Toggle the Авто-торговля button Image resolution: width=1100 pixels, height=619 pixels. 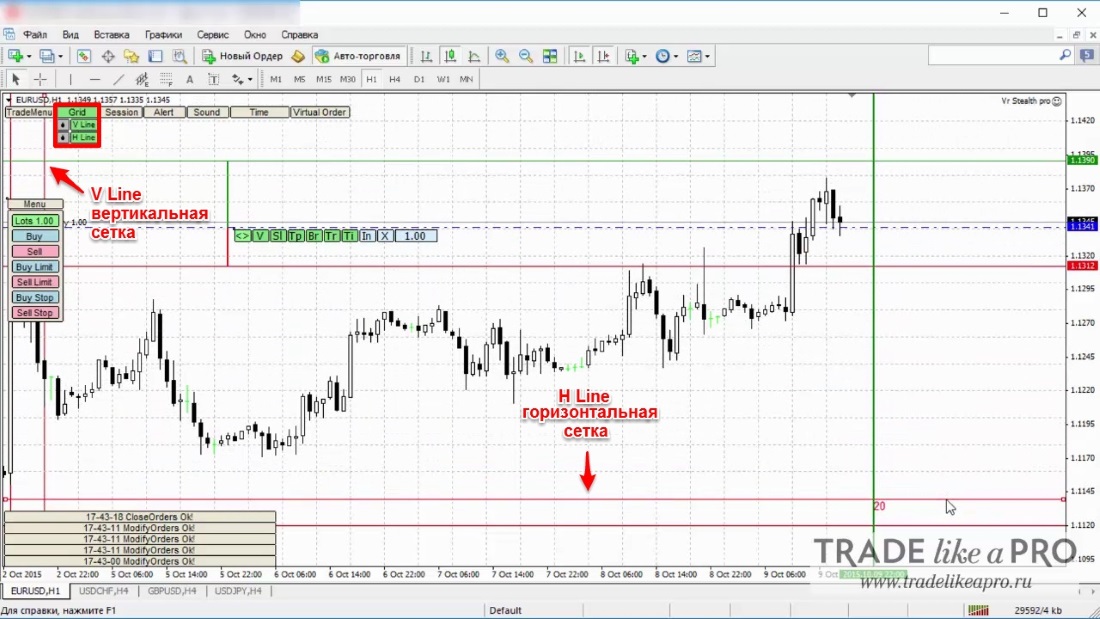358,56
